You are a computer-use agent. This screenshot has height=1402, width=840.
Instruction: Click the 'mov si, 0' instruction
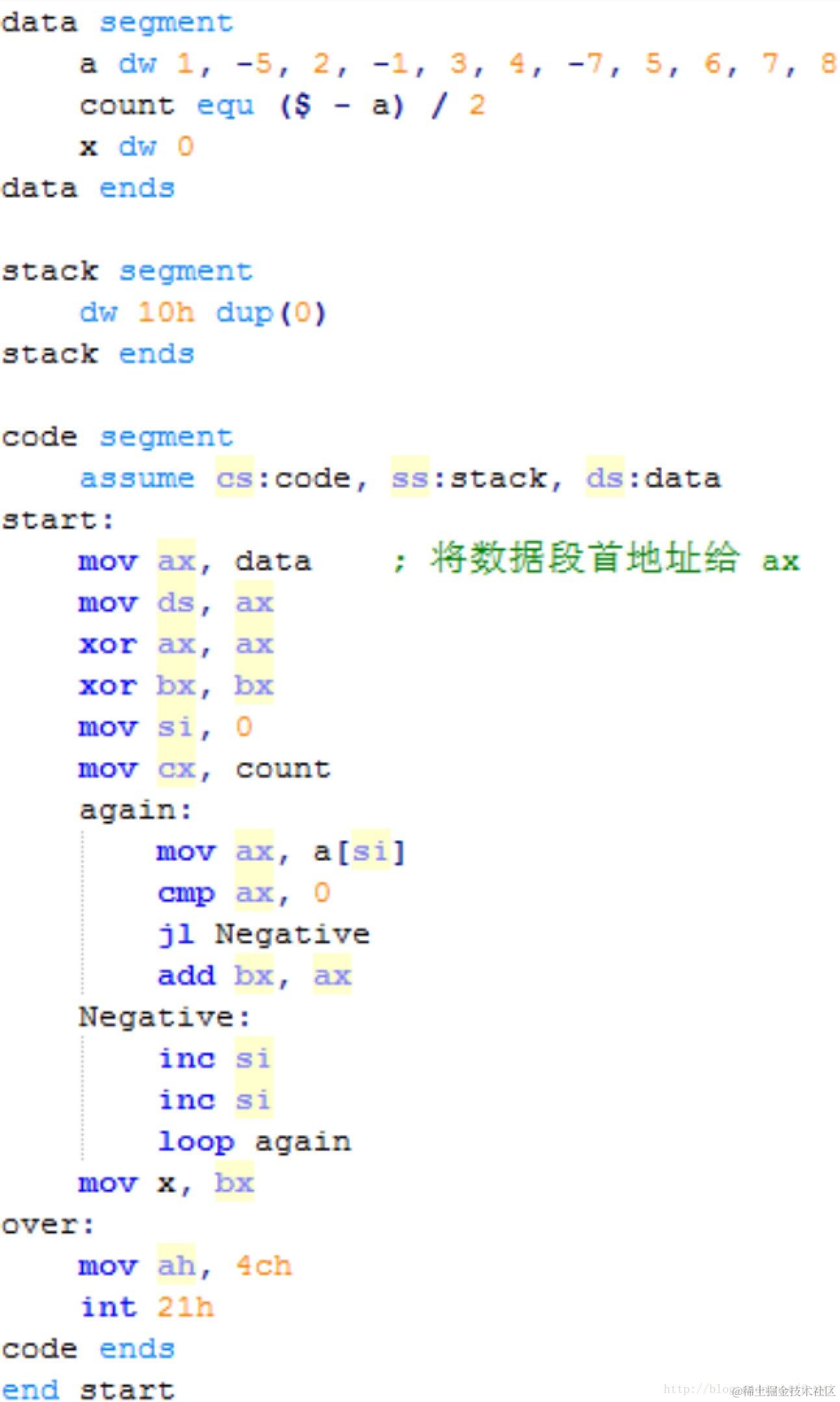166,728
